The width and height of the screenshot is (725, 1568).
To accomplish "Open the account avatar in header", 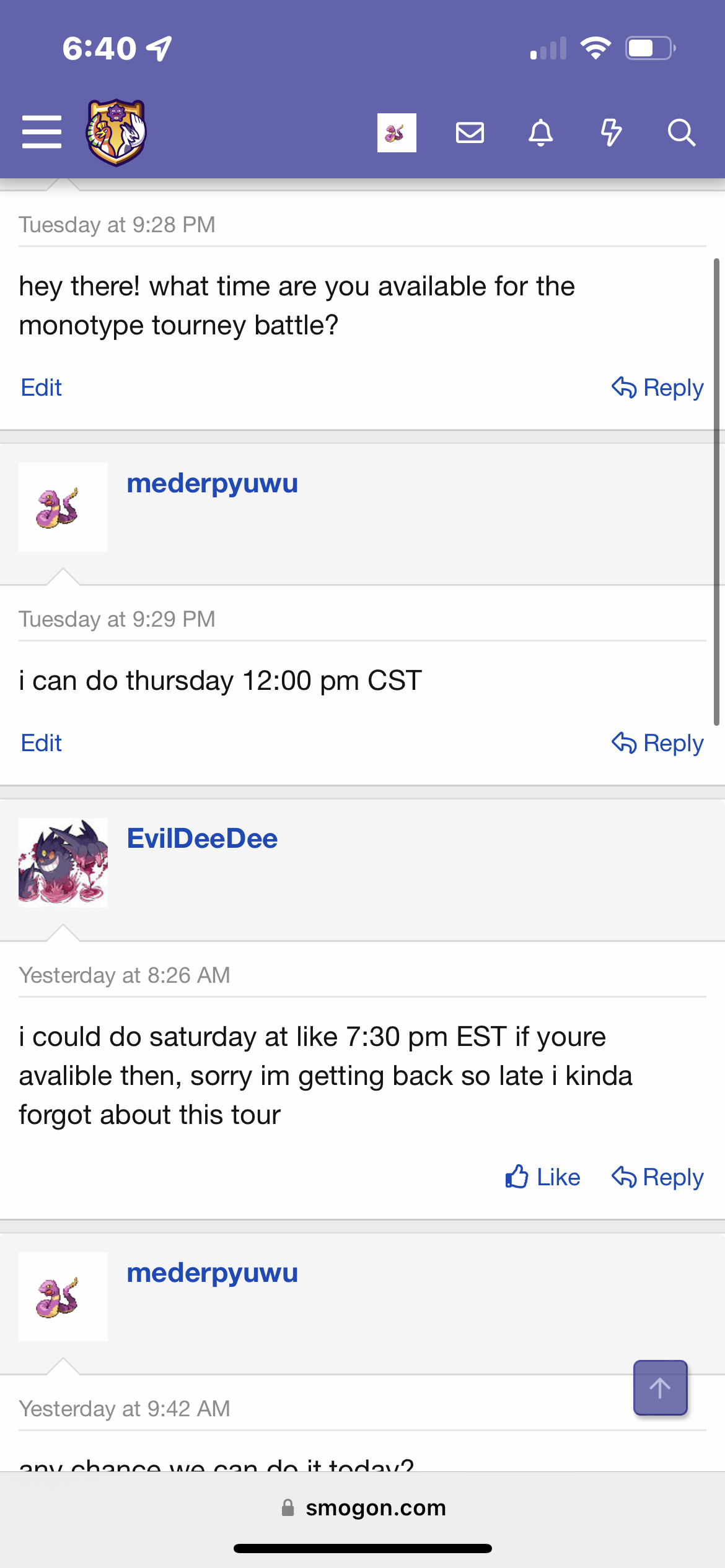I will coord(397,133).
